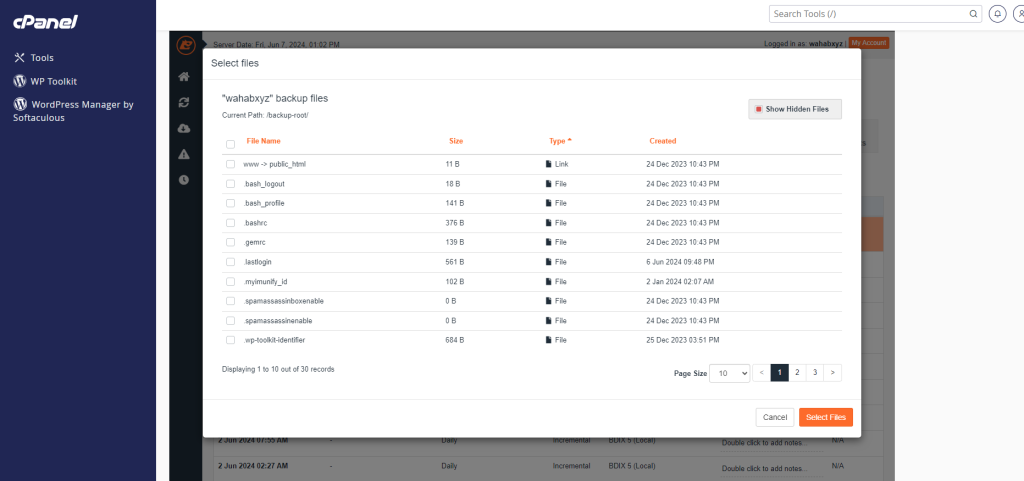
Task: Click the warning alert sidebar icon
Action: 184,154
